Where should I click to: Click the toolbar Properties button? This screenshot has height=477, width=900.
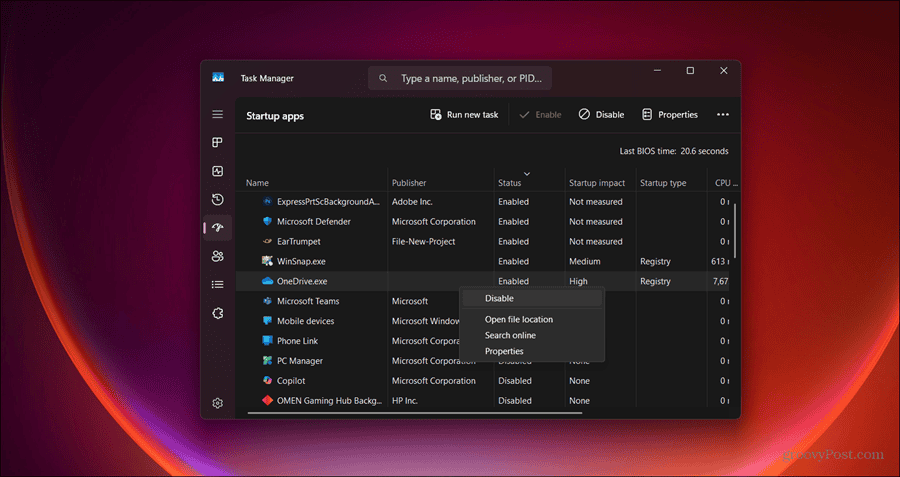669,115
